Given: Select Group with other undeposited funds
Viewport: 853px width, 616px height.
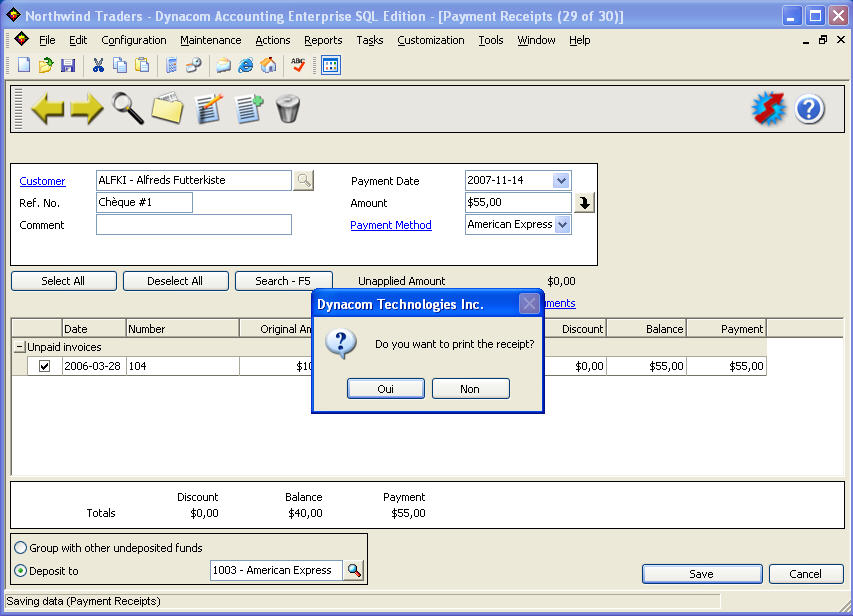Looking at the screenshot, I should point(21,547).
